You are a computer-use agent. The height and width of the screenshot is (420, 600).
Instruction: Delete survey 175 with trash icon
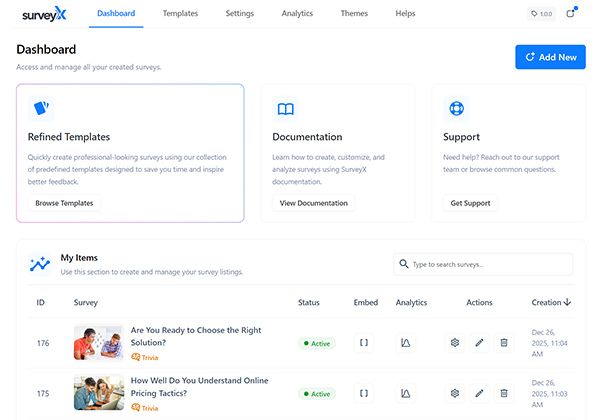[x=504, y=393]
